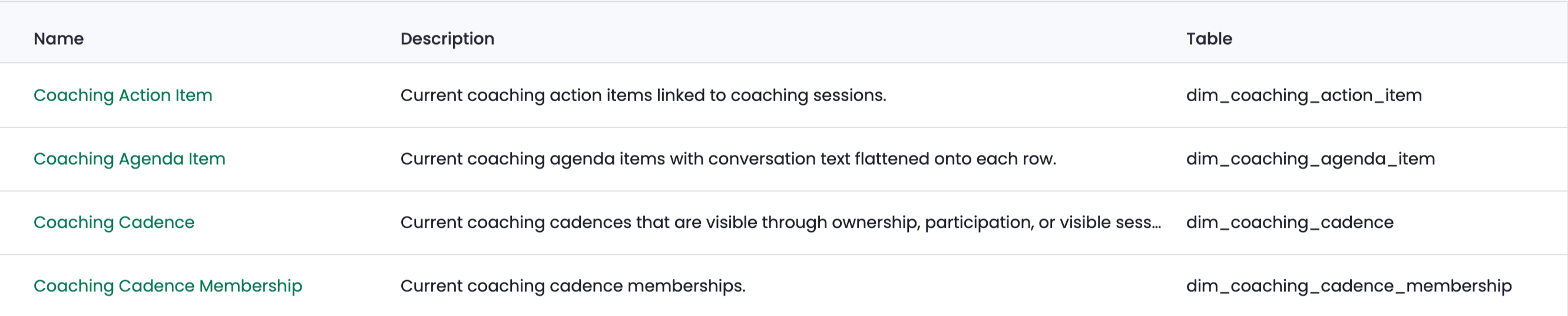Viewport: 1568px width, 316px height.
Task: Click the agenda items conversation text description
Action: coord(729,159)
